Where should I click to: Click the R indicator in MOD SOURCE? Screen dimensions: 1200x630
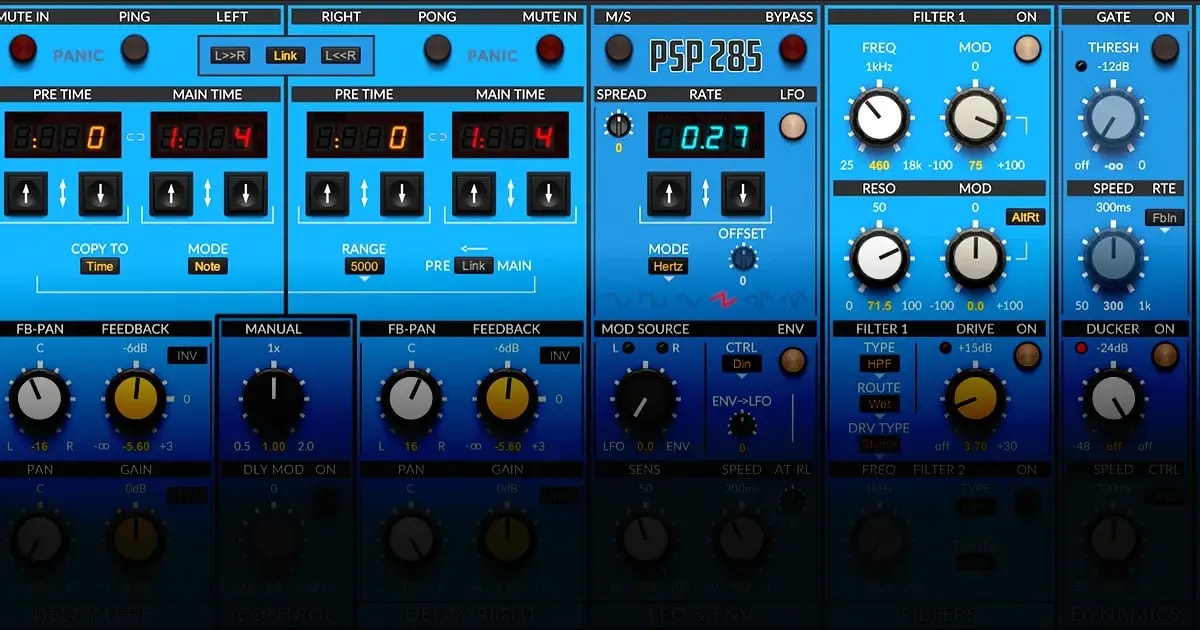point(661,347)
